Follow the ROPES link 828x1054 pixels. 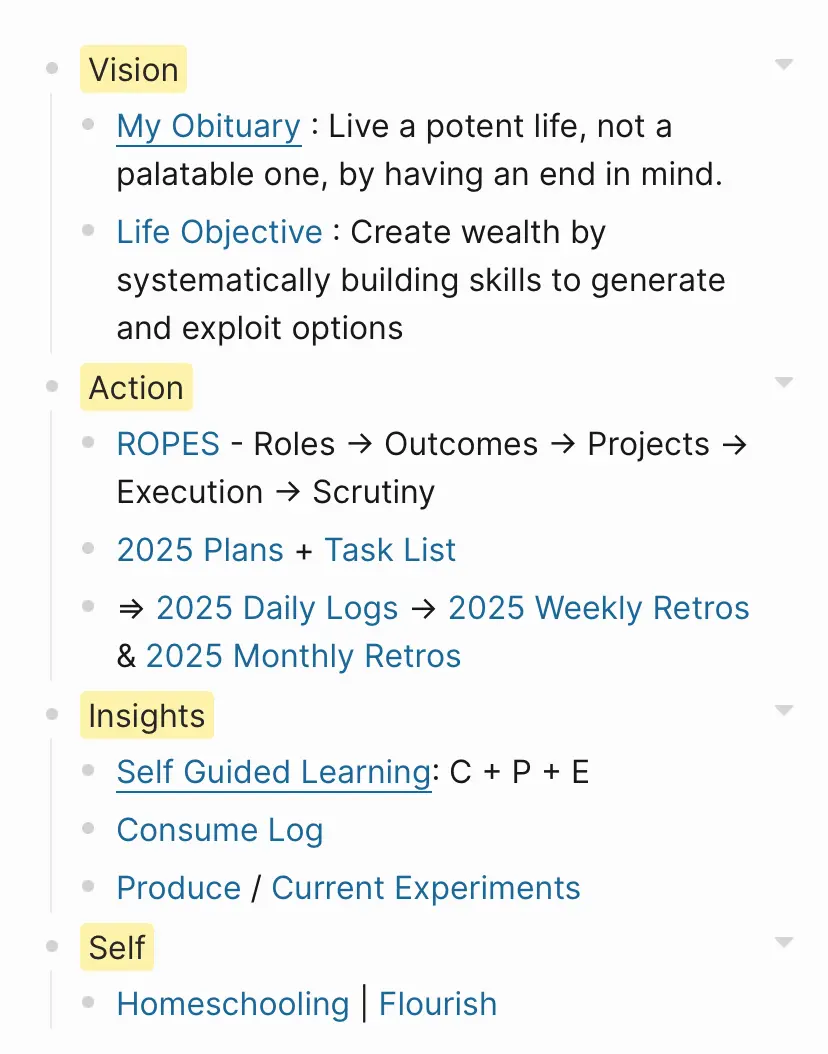tap(168, 445)
